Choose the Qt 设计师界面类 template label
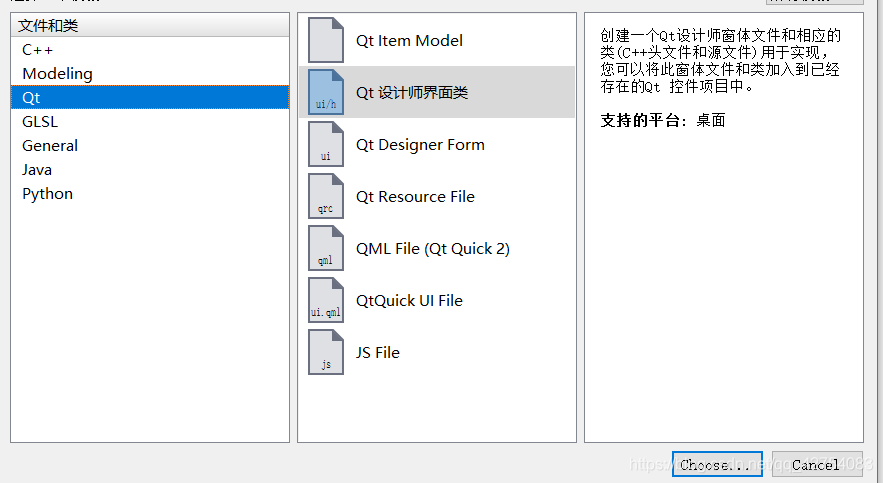The height and width of the screenshot is (483, 883). click(412, 92)
